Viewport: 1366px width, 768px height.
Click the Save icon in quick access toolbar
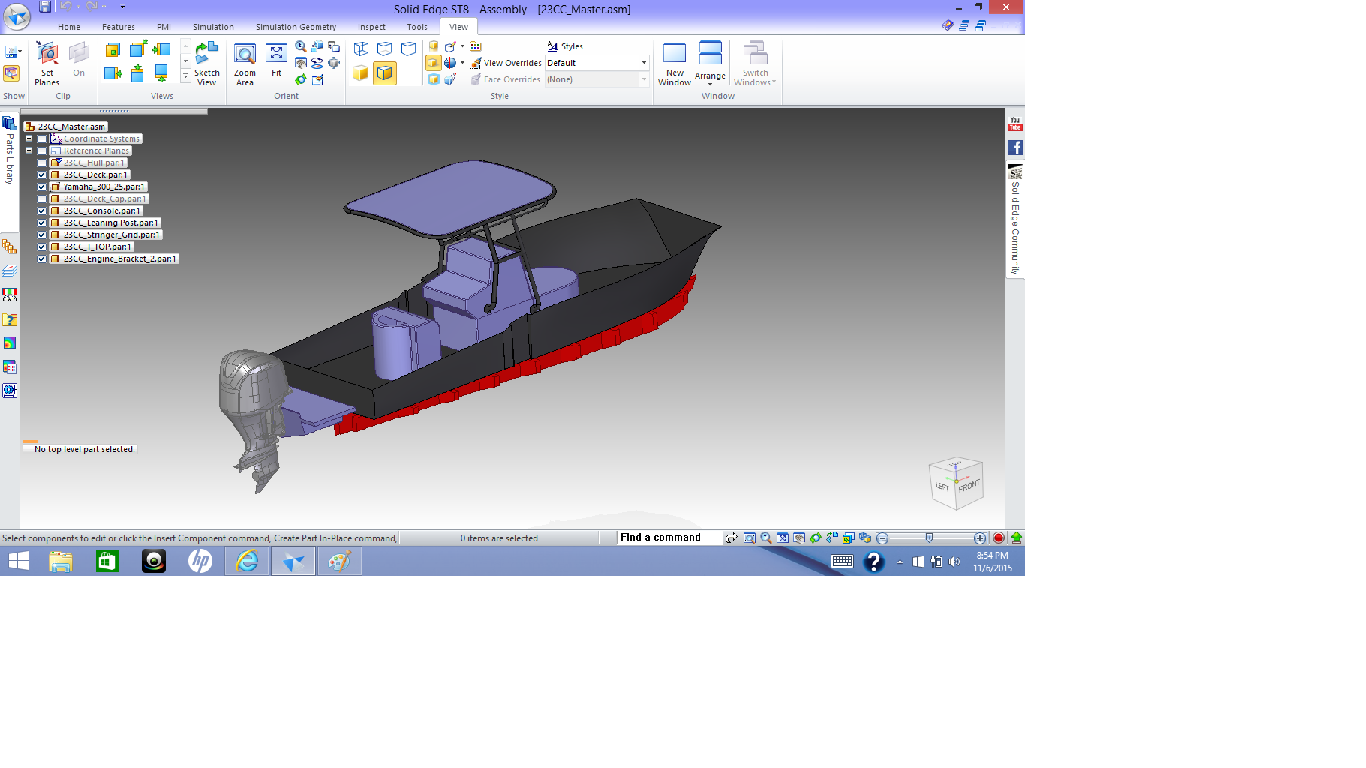tap(45, 7)
